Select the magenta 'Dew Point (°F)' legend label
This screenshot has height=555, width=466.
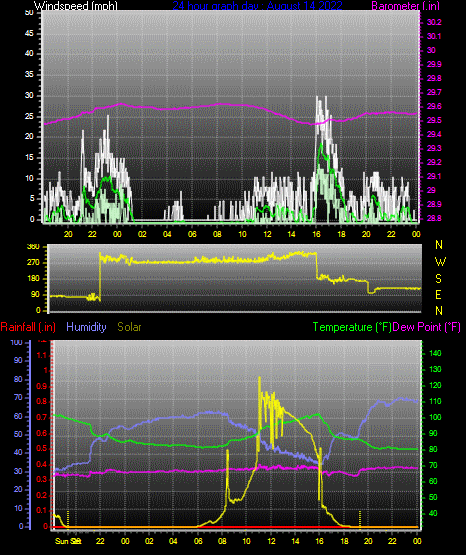(427, 327)
